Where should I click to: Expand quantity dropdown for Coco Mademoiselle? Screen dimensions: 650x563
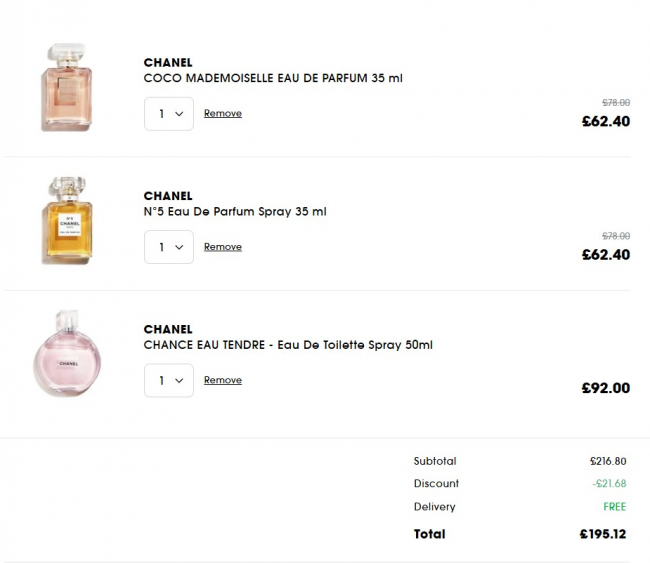(x=169, y=114)
